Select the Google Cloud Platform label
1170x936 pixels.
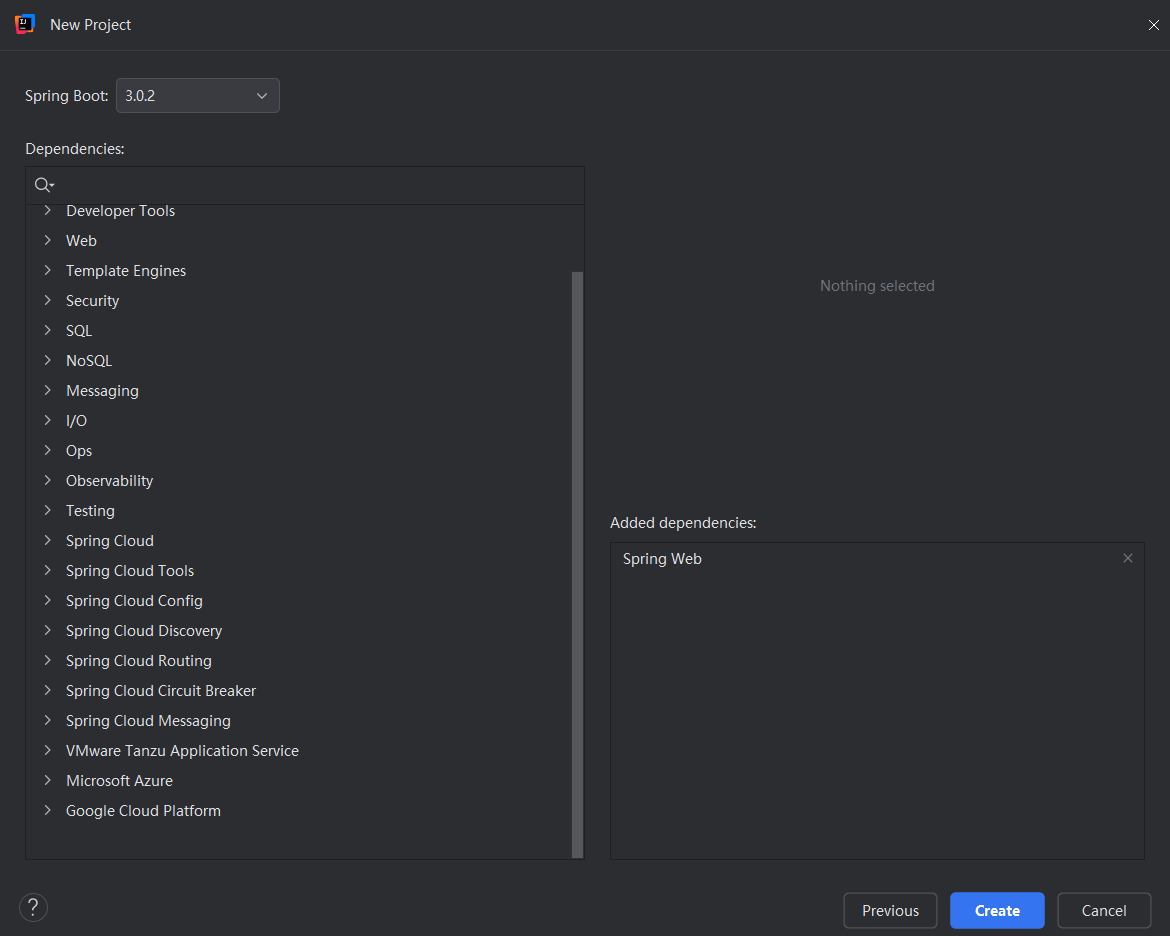pos(143,811)
